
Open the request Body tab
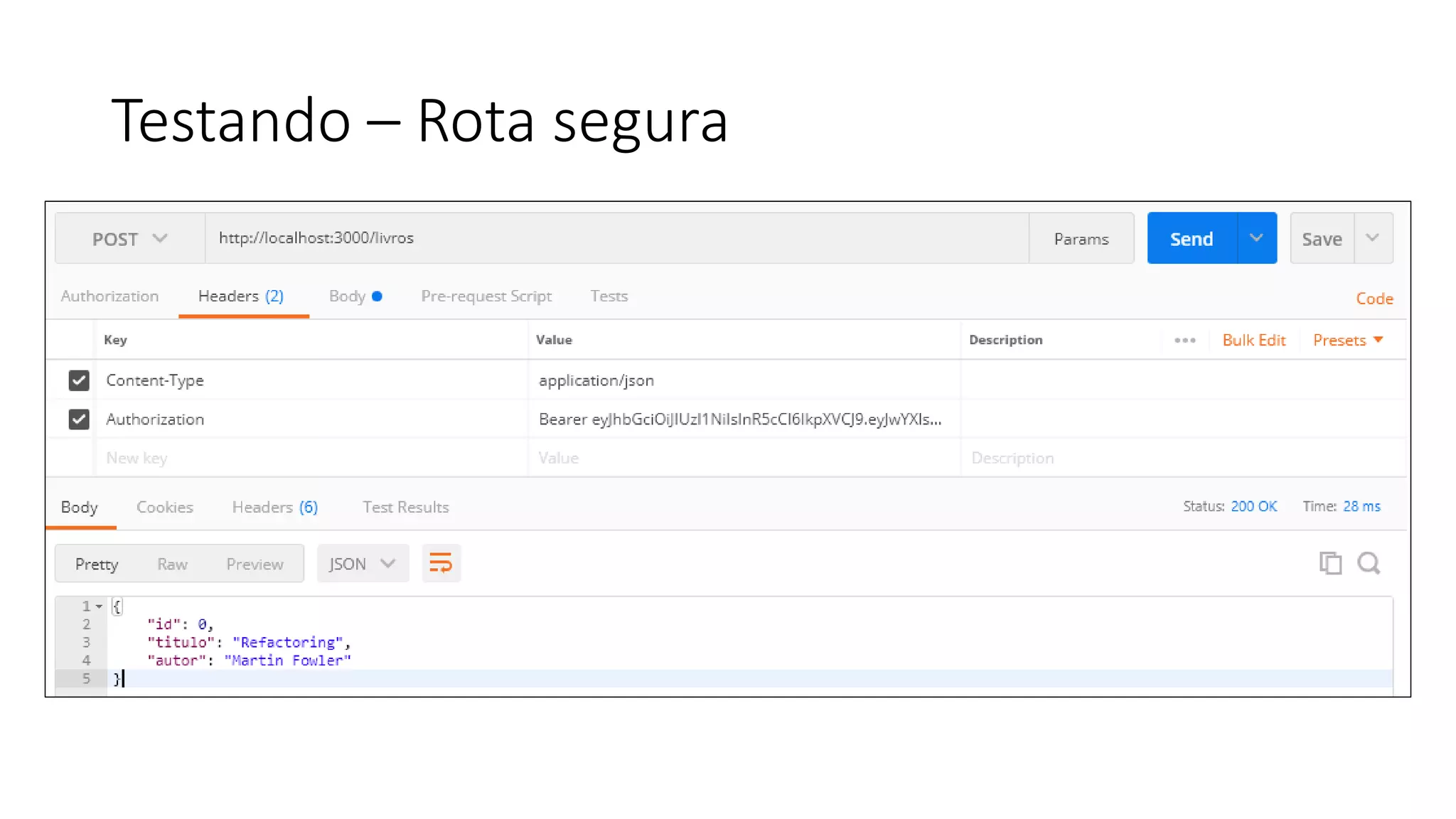[355, 296]
